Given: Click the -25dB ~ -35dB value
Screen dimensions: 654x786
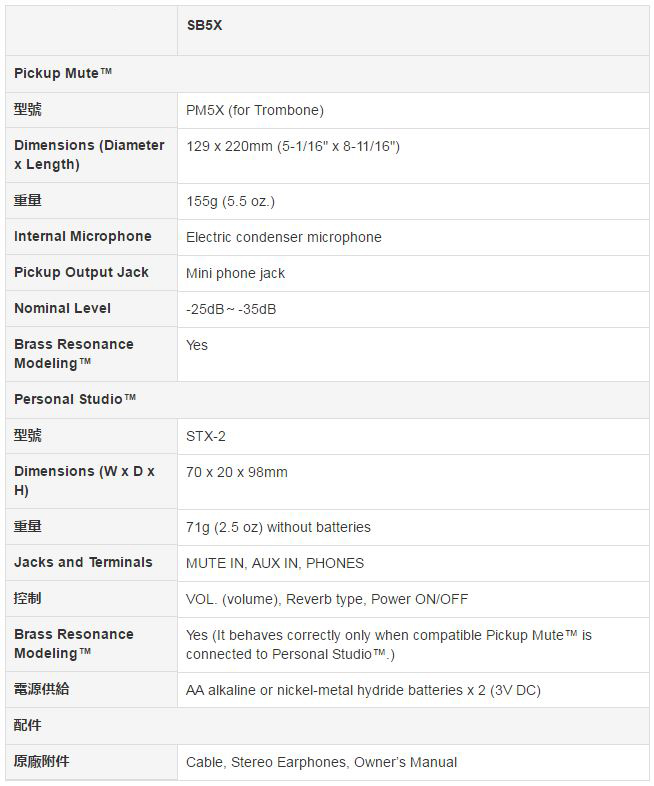Looking at the screenshot, I should 231,309.
